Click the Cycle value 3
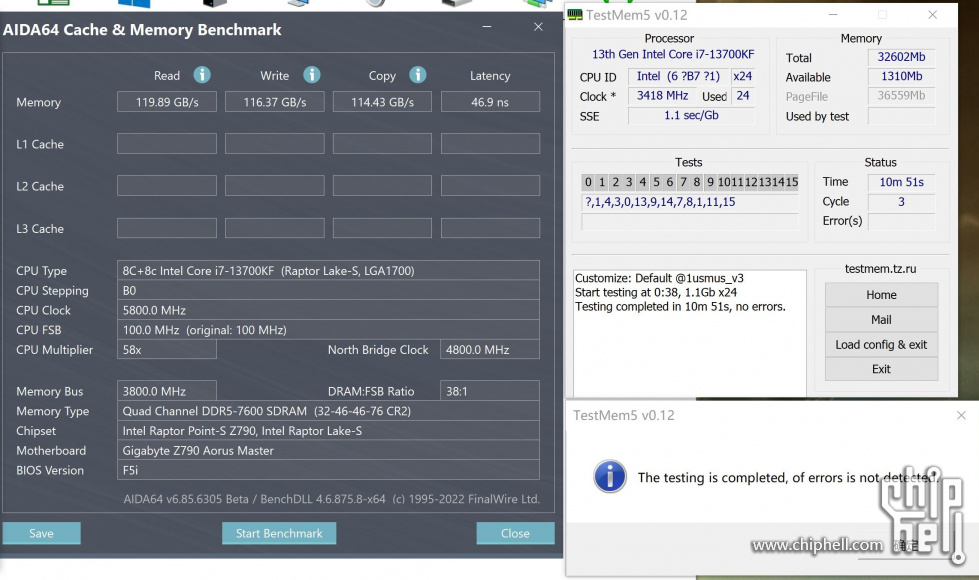Screen dimensions: 979x580 [901, 202]
